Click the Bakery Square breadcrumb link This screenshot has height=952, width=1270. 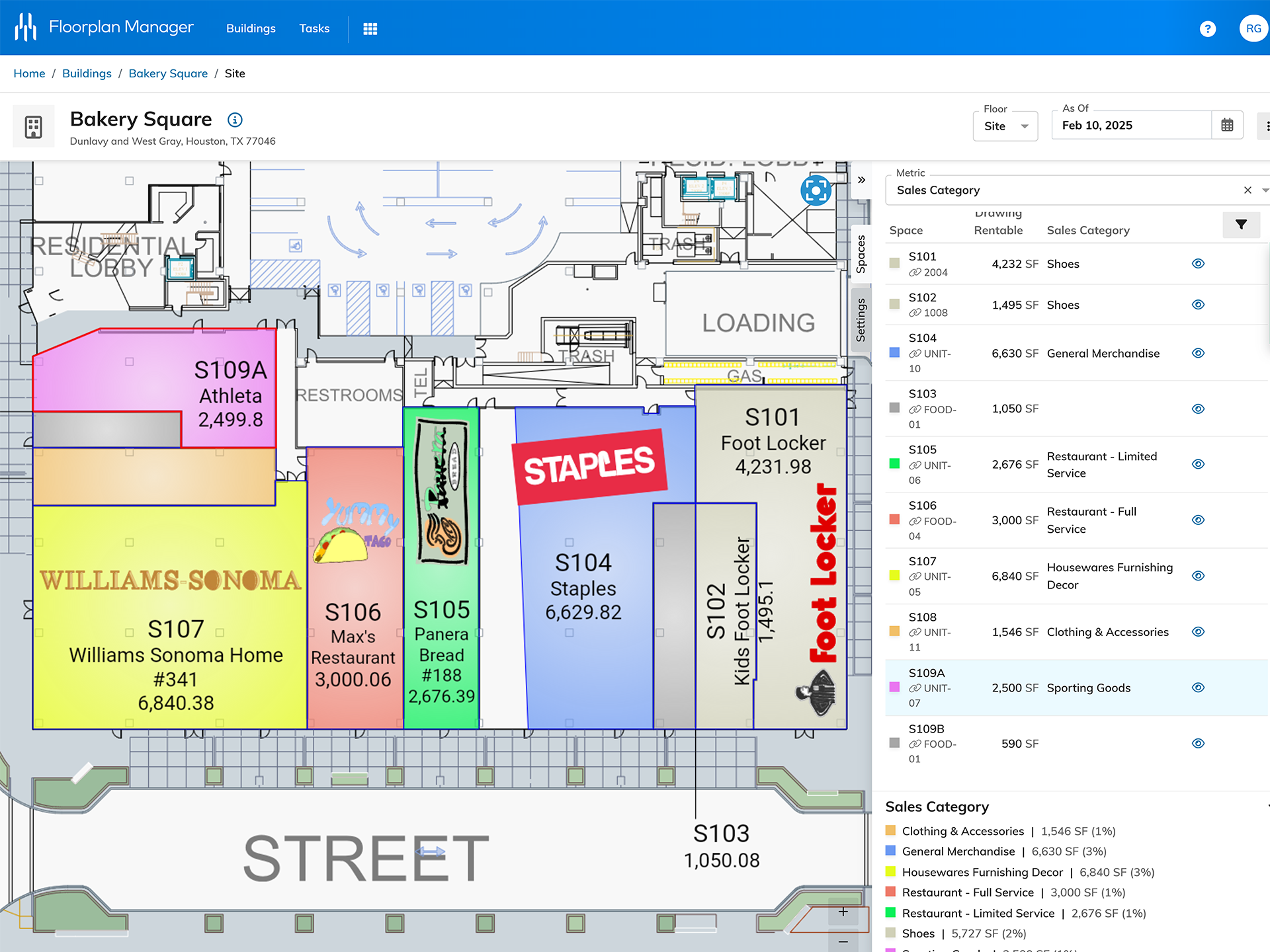click(x=168, y=73)
